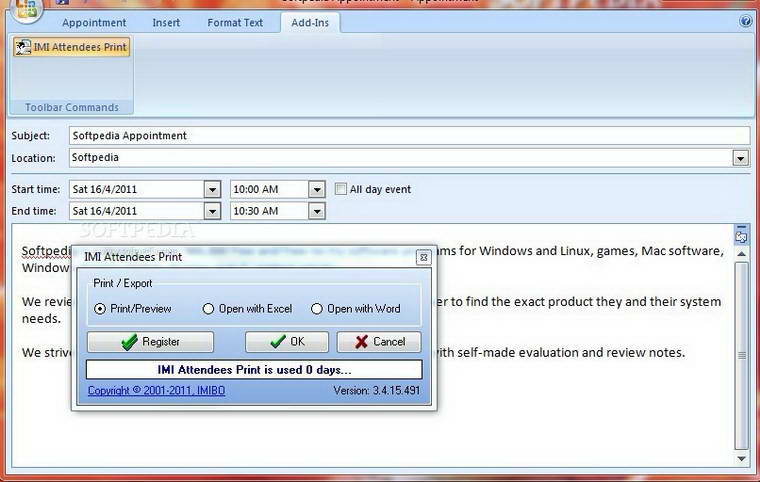The width and height of the screenshot is (760, 482).
Task: Open Outlook help question mark icon
Action: 745,21
